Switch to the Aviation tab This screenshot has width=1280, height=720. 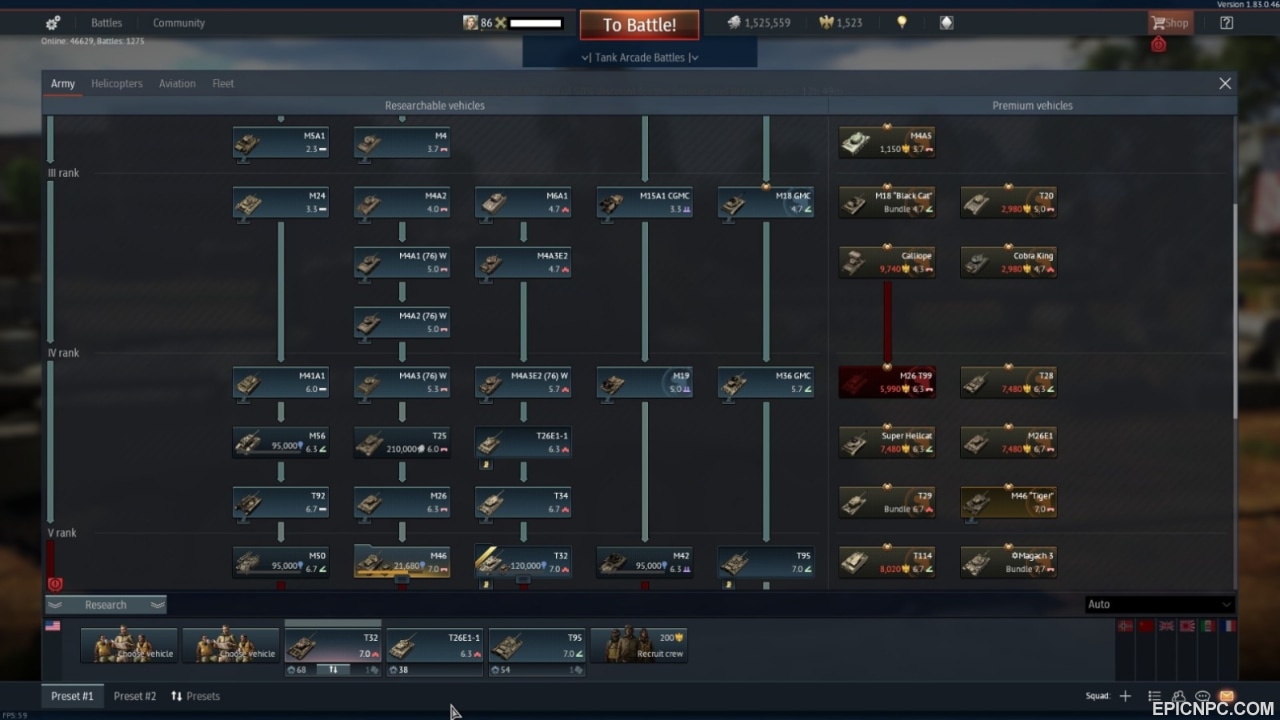click(x=177, y=84)
